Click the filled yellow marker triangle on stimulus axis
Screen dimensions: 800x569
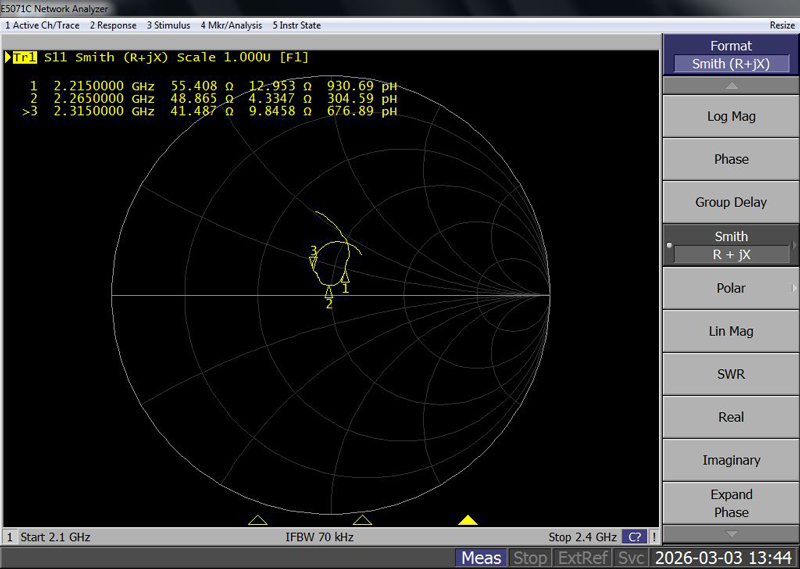coord(467,519)
